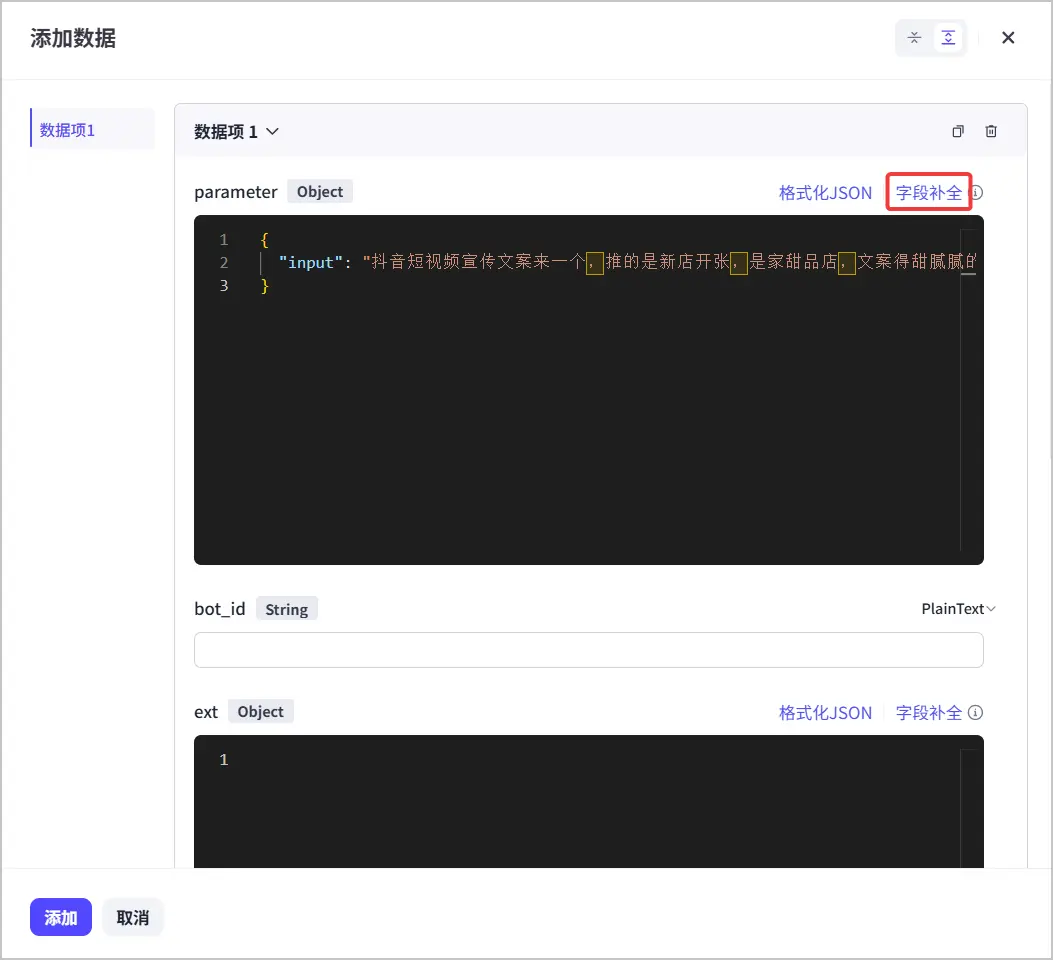Click info icon next to ext 字段补全
The width and height of the screenshot is (1053, 960).
click(976, 712)
